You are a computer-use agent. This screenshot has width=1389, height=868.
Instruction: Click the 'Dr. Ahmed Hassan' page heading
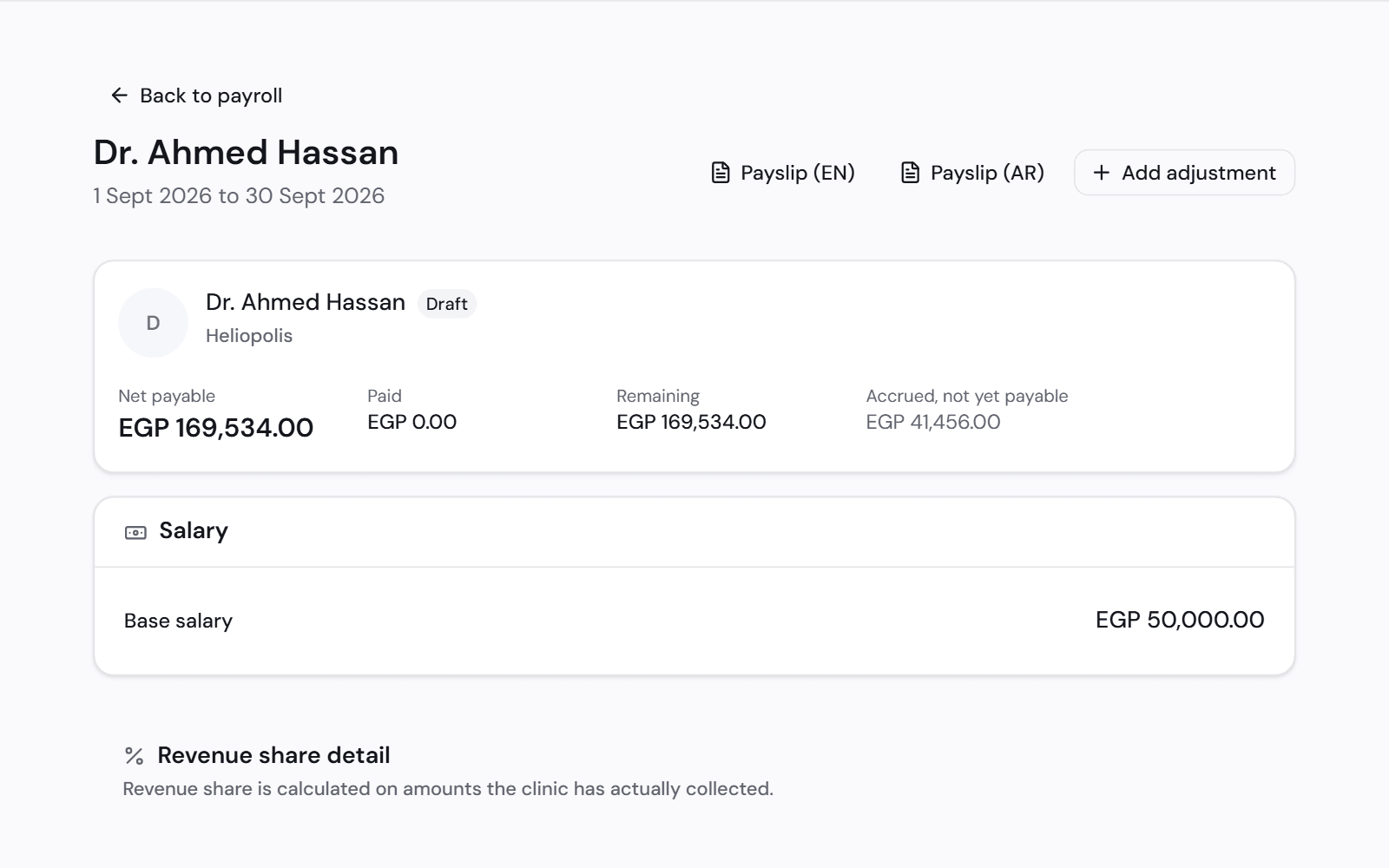click(247, 153)
